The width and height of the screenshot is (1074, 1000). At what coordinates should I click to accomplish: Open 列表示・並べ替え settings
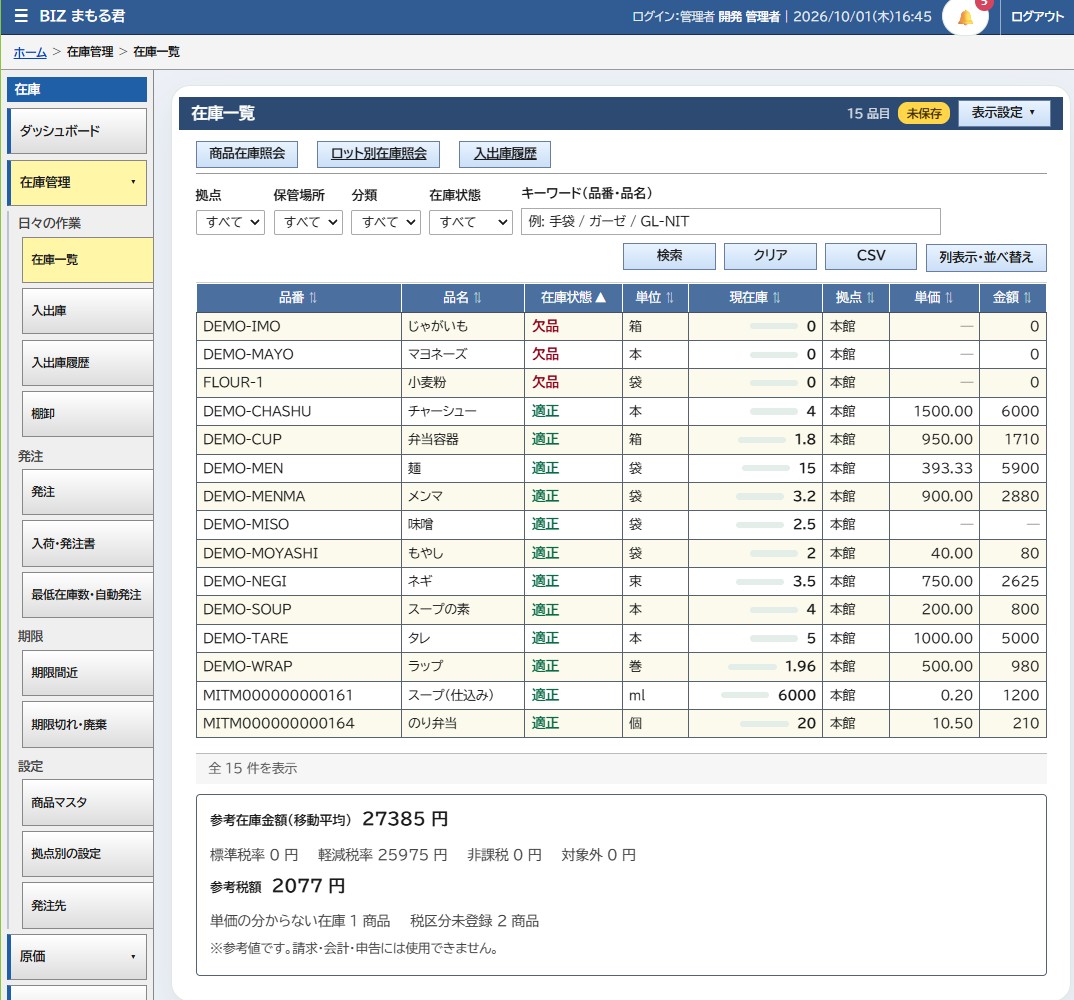986,258
